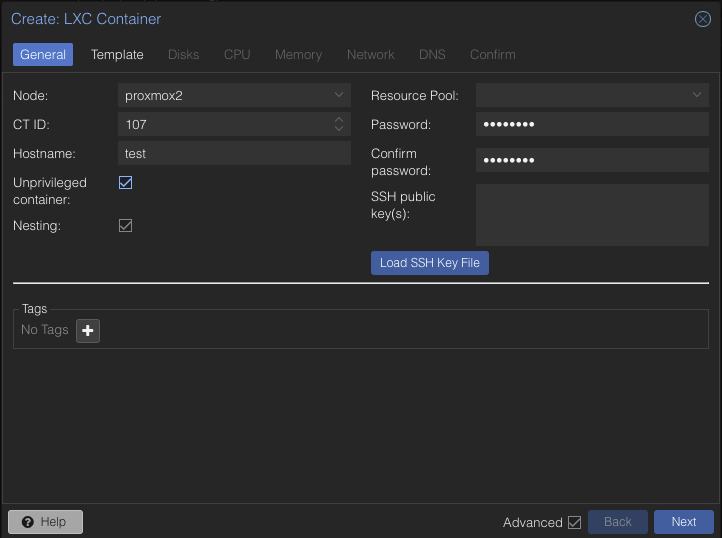
Task: Proceed with the Next button
Action: click(683, 522)
